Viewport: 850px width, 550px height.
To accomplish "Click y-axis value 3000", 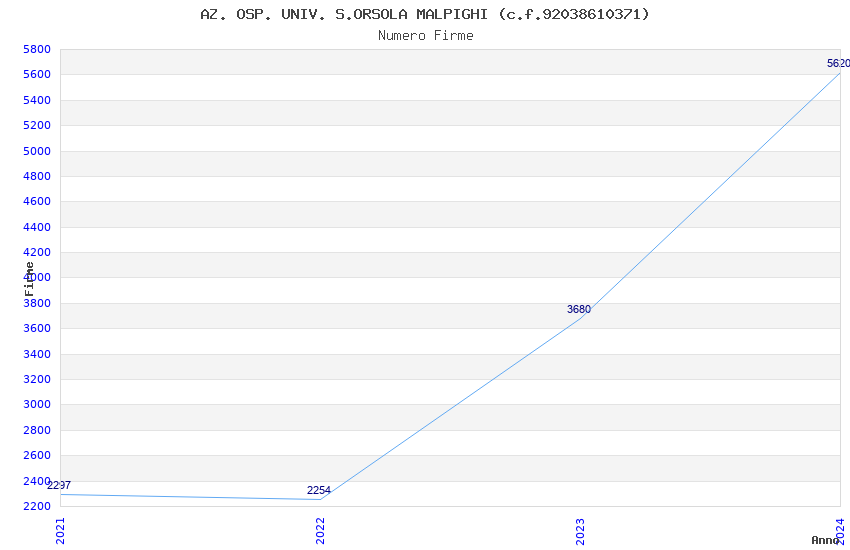I will tap(37, 405).
